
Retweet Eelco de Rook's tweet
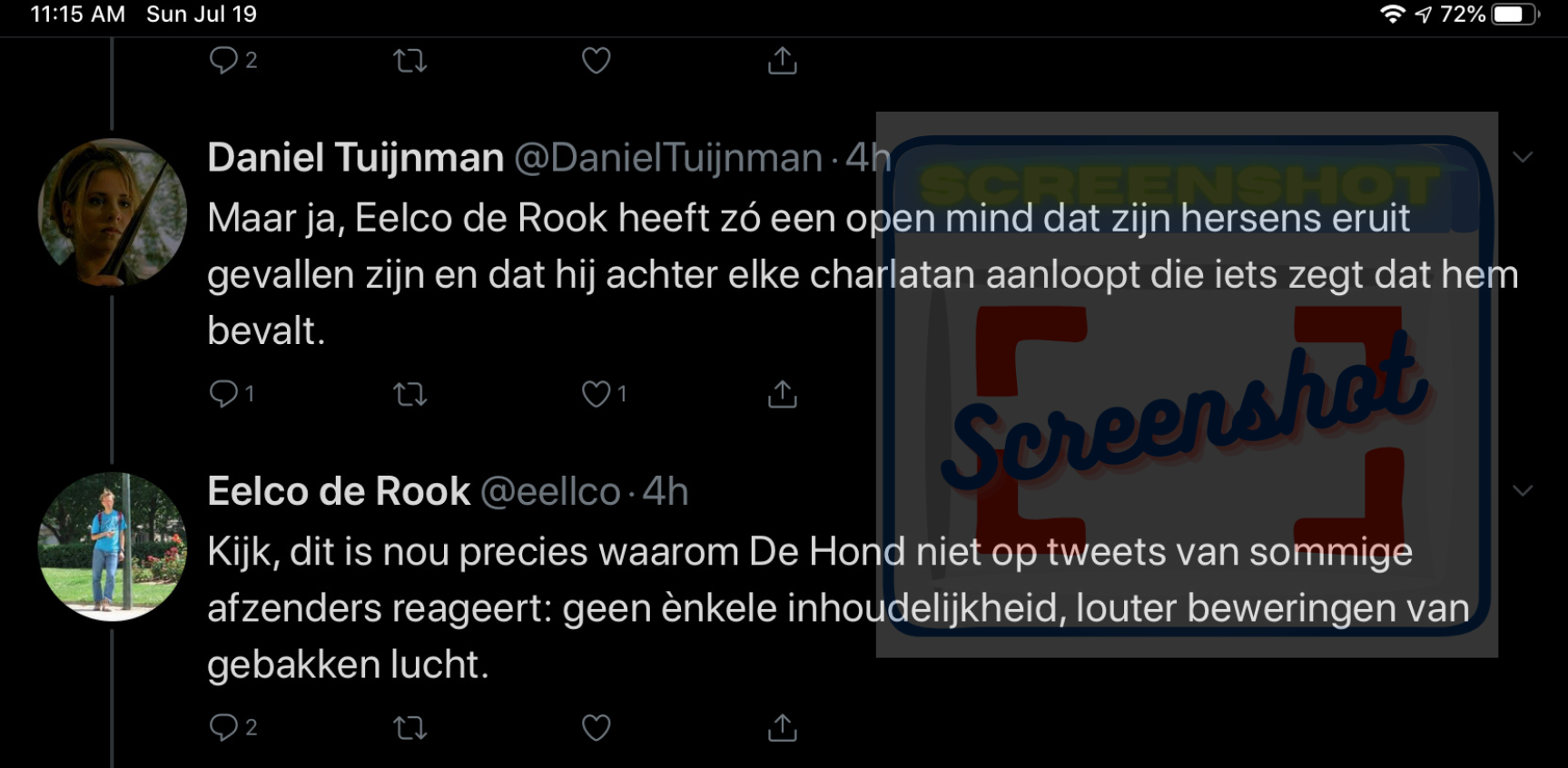pyautogui.click(x=410, y=727)
